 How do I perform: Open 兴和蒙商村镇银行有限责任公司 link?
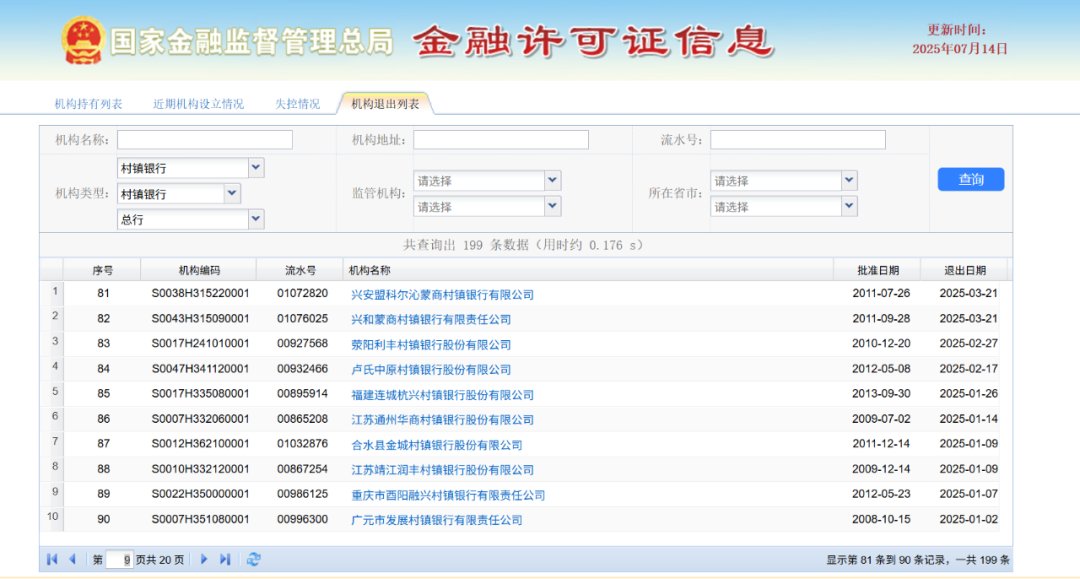pyautogui.click(x=431, y=319)
